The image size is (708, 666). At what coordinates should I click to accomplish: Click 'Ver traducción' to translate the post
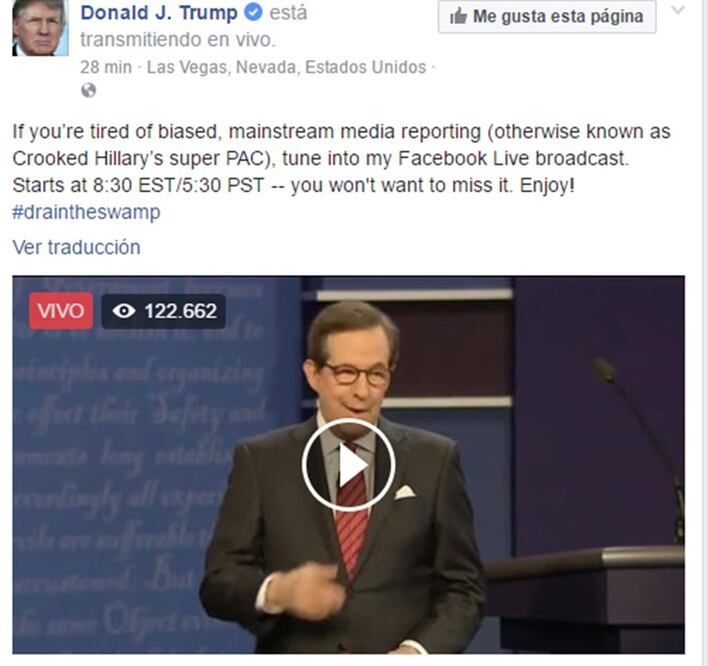(76, 247)
